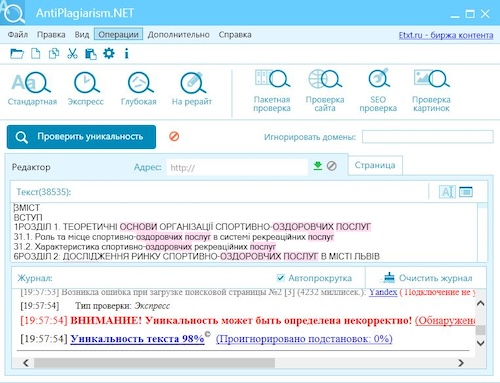Click the text formatting A icon in editor
Viewport: 500px width, 383px height.
coord(447,192)
